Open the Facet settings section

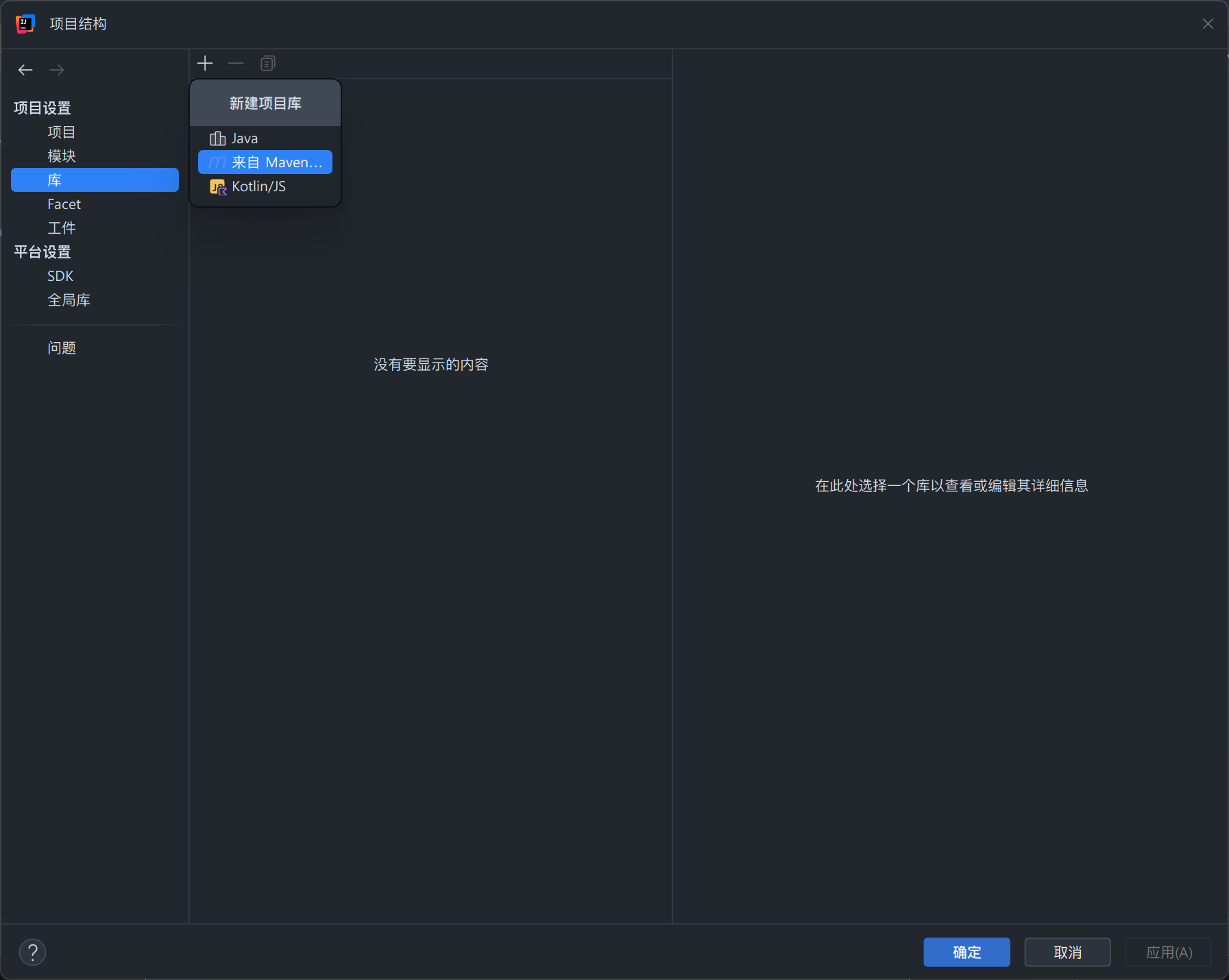click(x=64, y=204)
